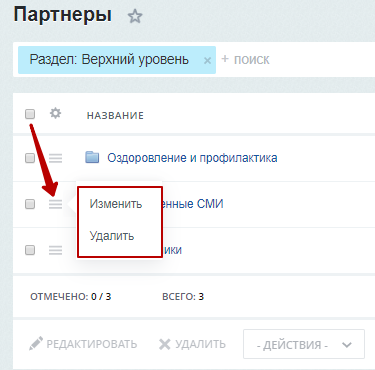
Task: Sort by the НАЗВАНИЕ column header
Action: [115, 116]
